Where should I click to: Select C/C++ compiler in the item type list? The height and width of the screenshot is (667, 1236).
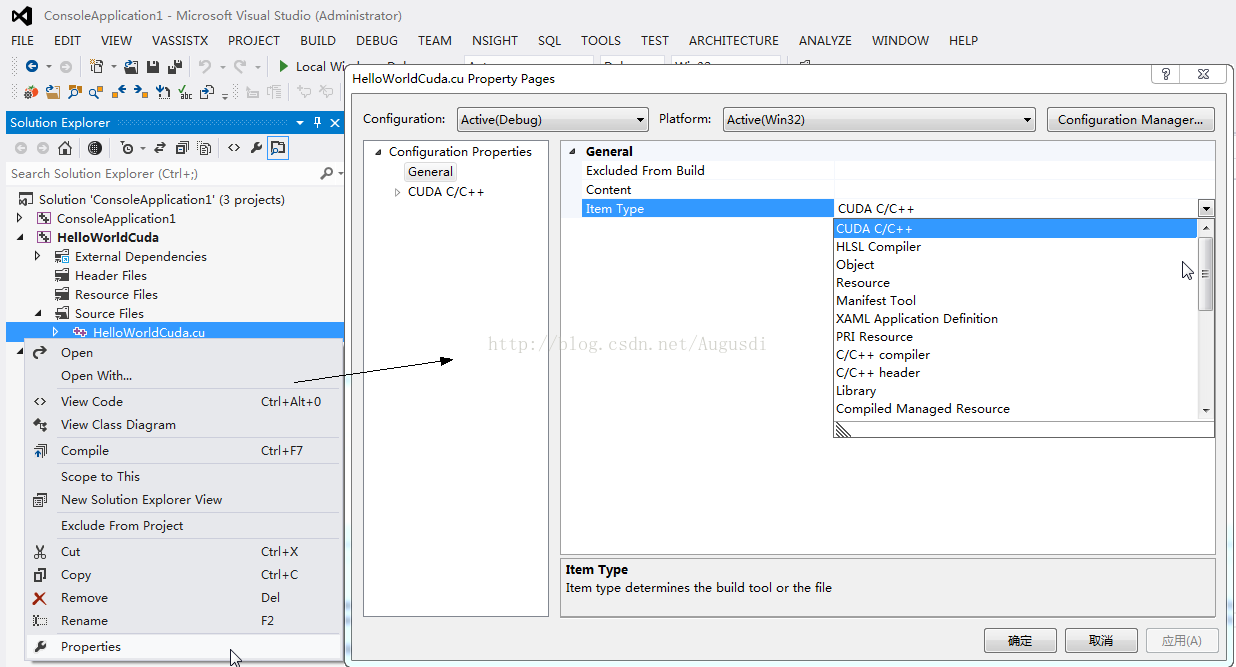[x=1015, y=355]
